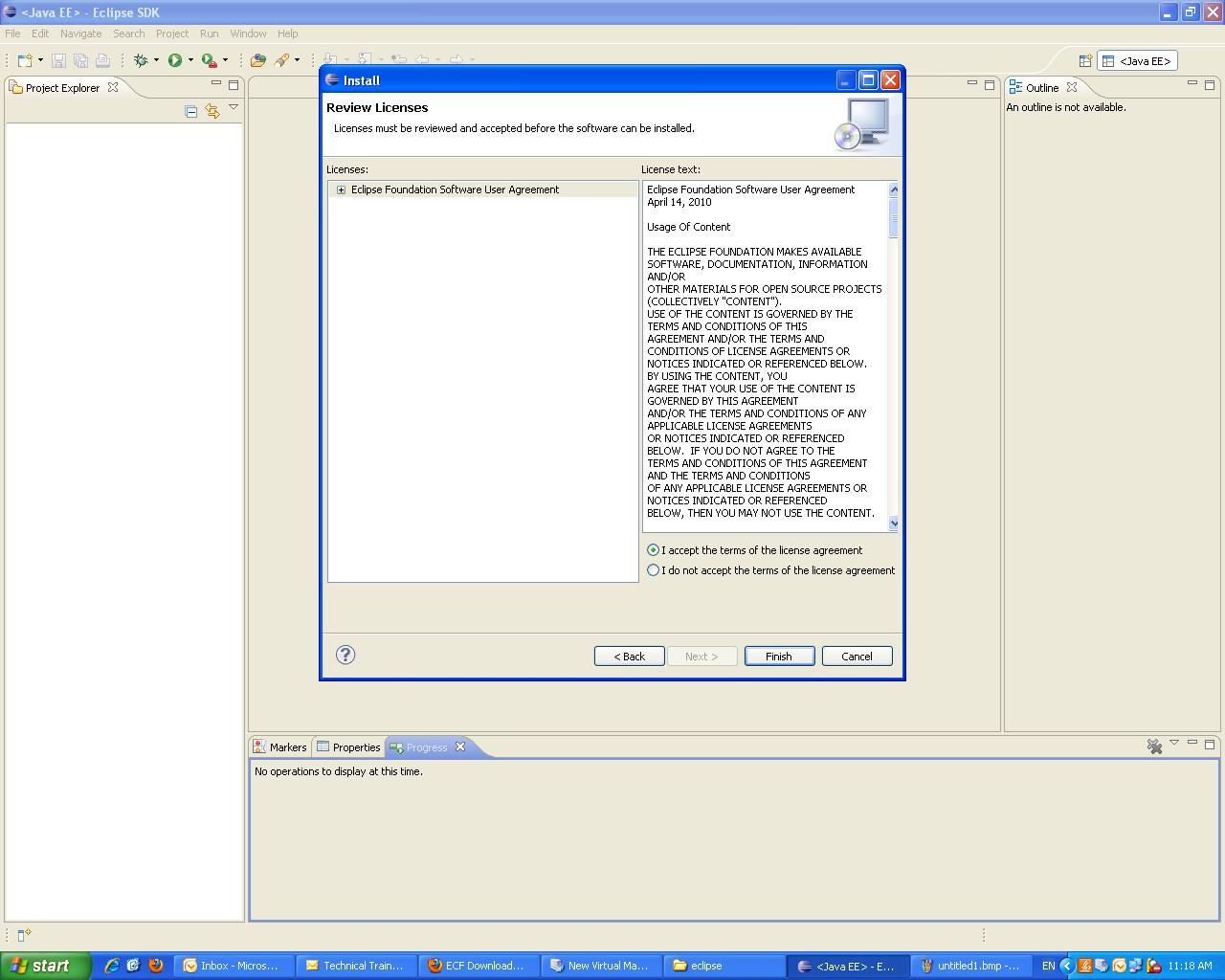The image size is (1225, 980).
Task: Open the Help menu
Action: (x=288, y=33)
